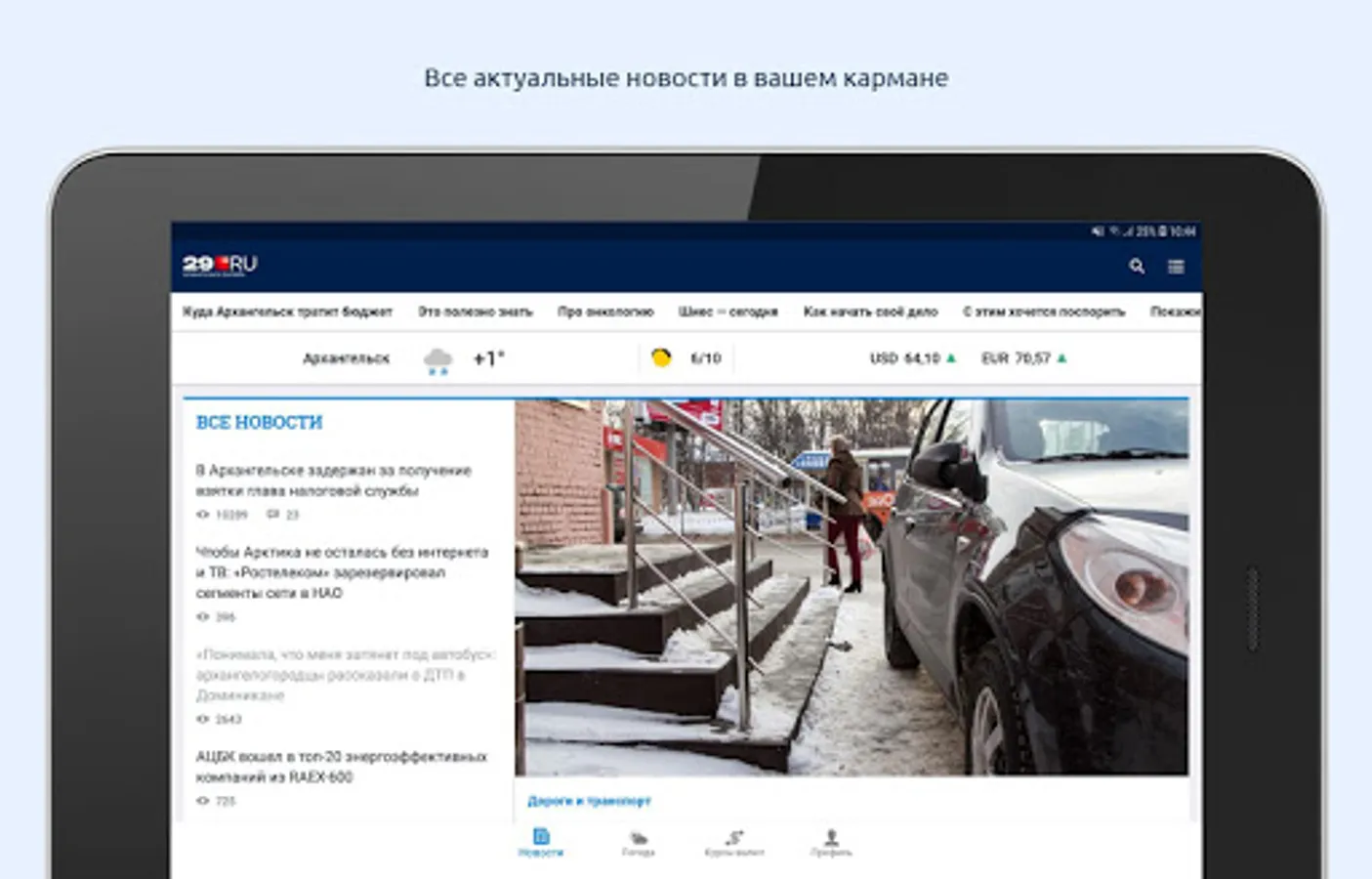
Task: Tap the USD 64,10 exchange rate
Action: point(904,358)
